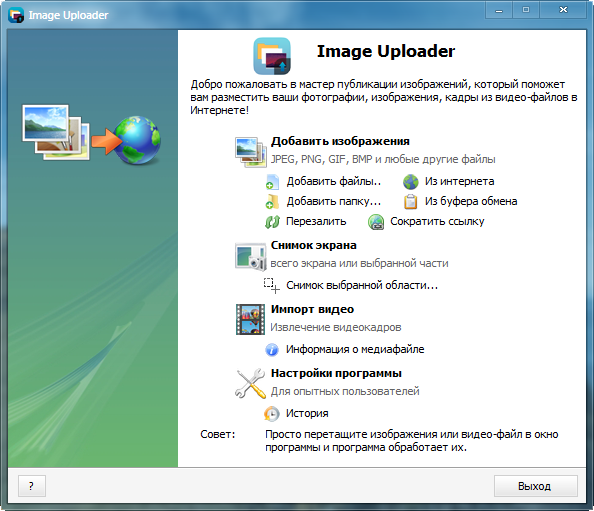594x511 pixels.
Task: Open Импорт видео heading link
Action: pyautogui.click(x=312, y=309)
